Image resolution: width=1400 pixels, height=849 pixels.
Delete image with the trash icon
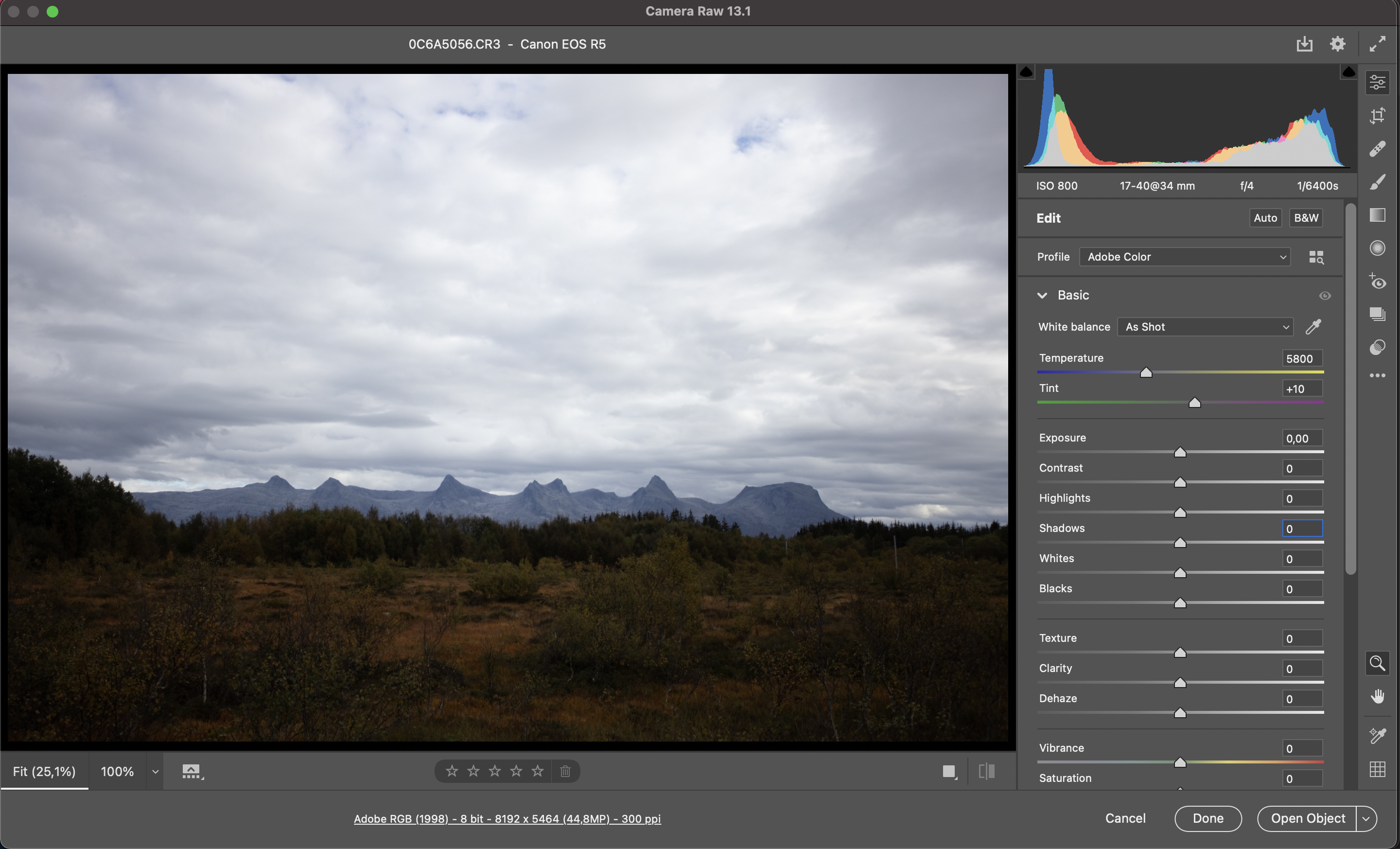[x=565, y=771]
